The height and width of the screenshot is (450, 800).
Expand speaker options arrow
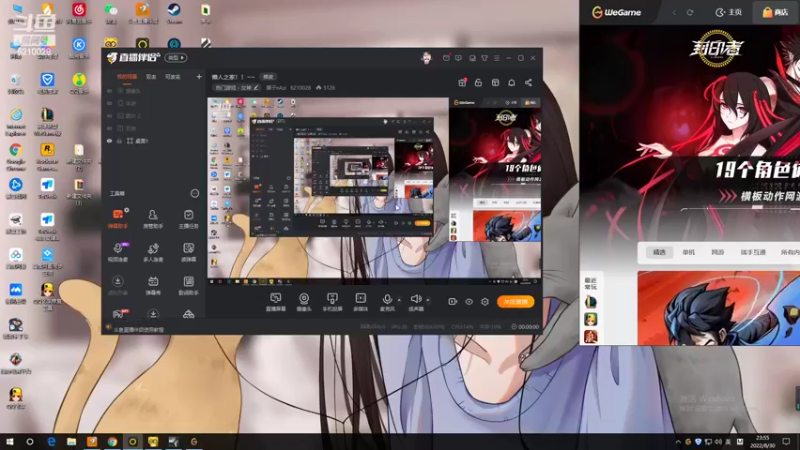click(428, 300)
